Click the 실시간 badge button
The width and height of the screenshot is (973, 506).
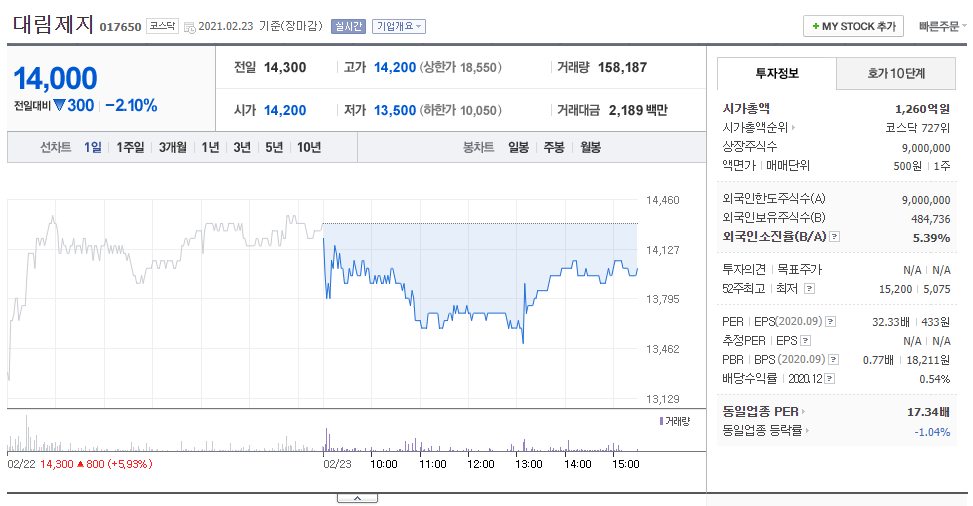click(x=348, y=26)
